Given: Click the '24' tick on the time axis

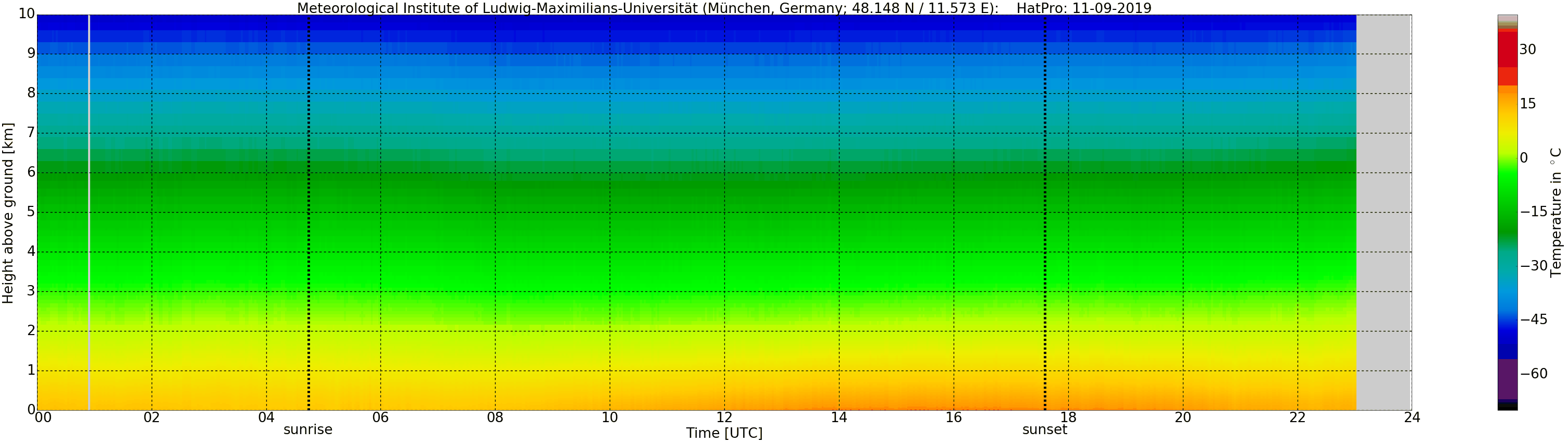Looking at the screenshot, I should tap(1412, 417).
